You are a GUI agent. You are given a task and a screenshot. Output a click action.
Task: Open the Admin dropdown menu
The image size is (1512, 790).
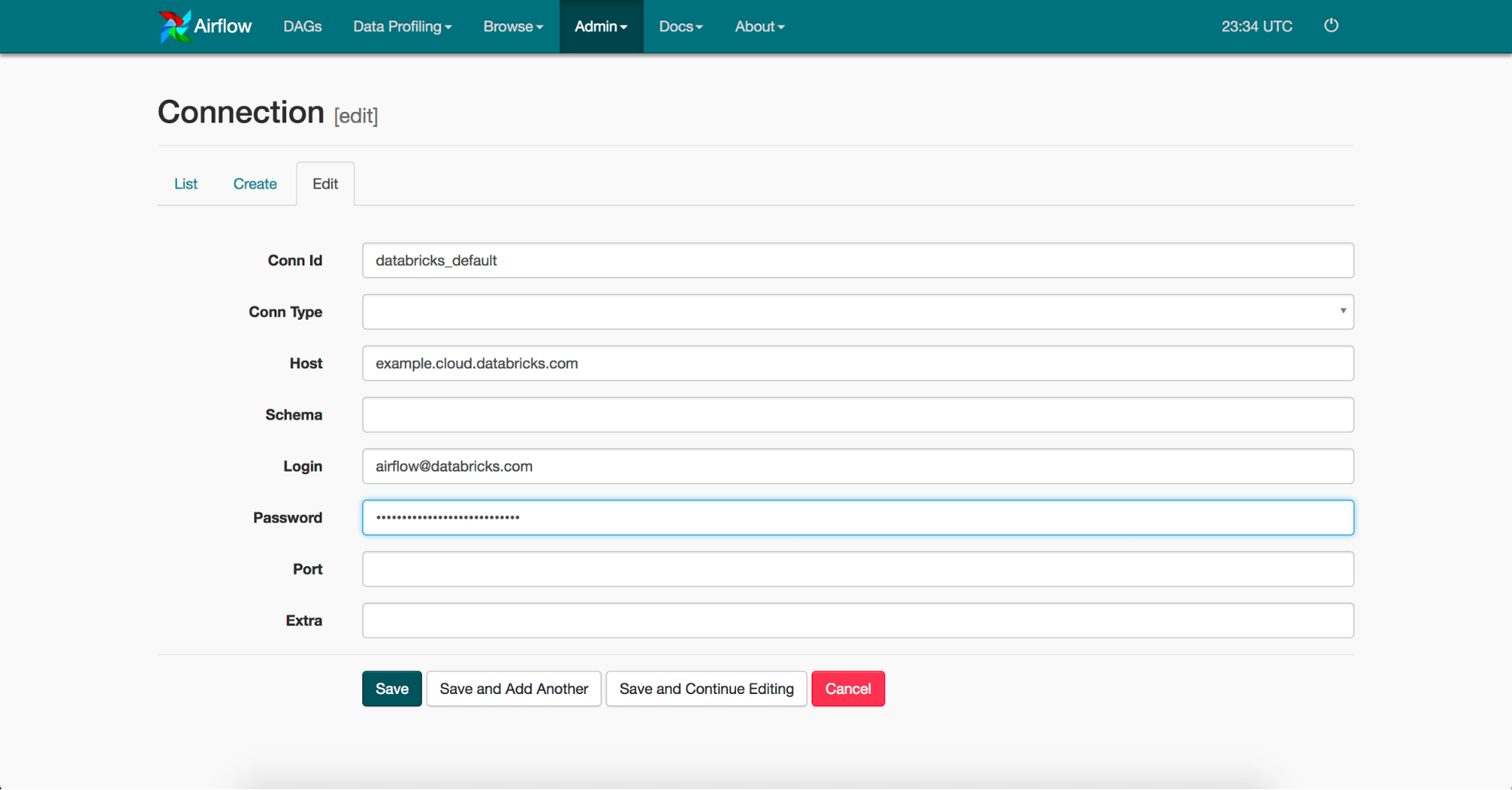click(x=601, y=26)
